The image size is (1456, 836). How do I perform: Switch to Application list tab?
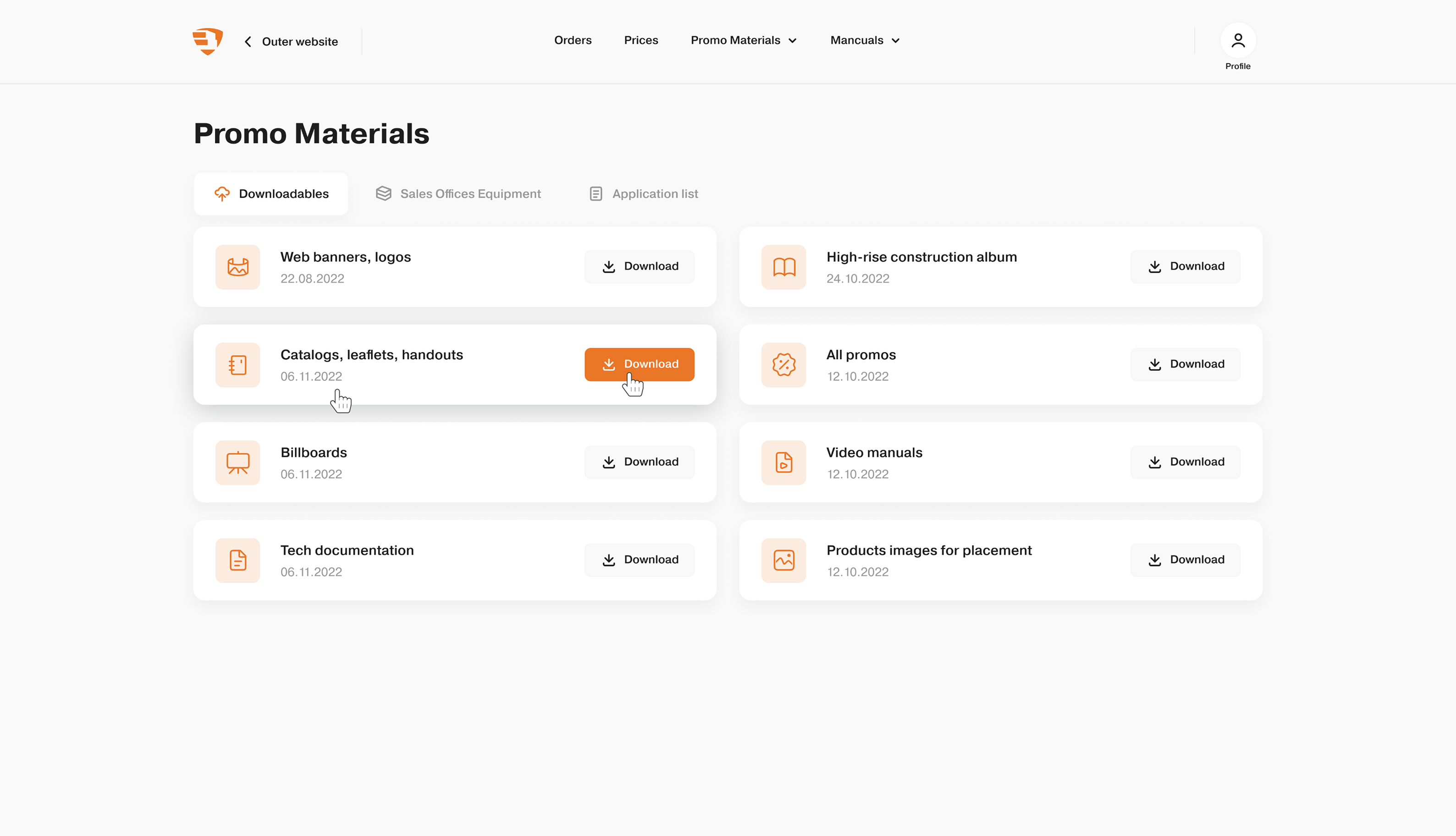tap(643, 194)
